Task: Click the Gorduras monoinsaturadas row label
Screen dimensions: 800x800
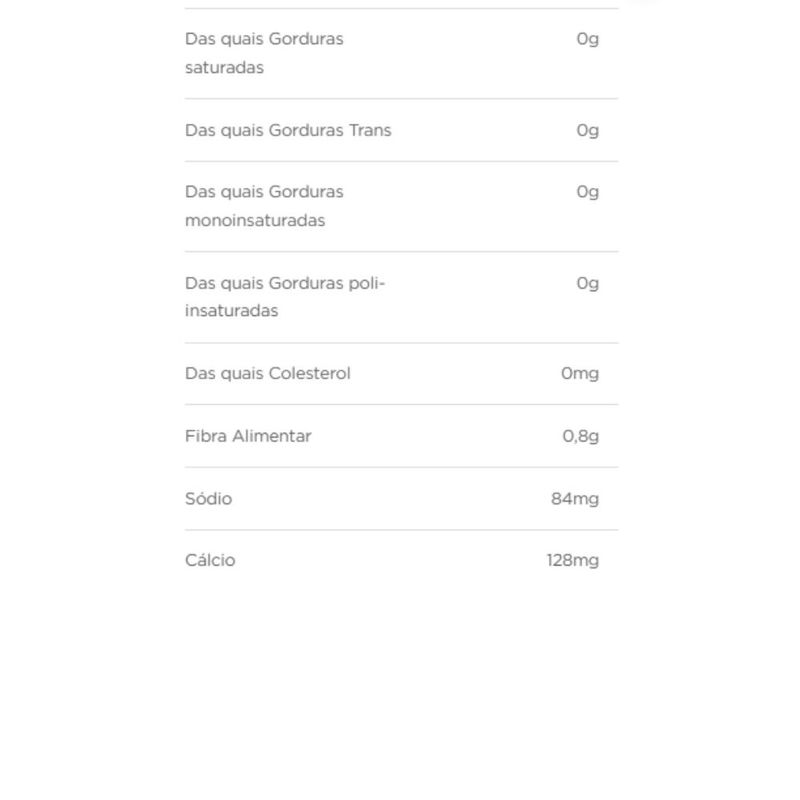Action: coord(264,206)
